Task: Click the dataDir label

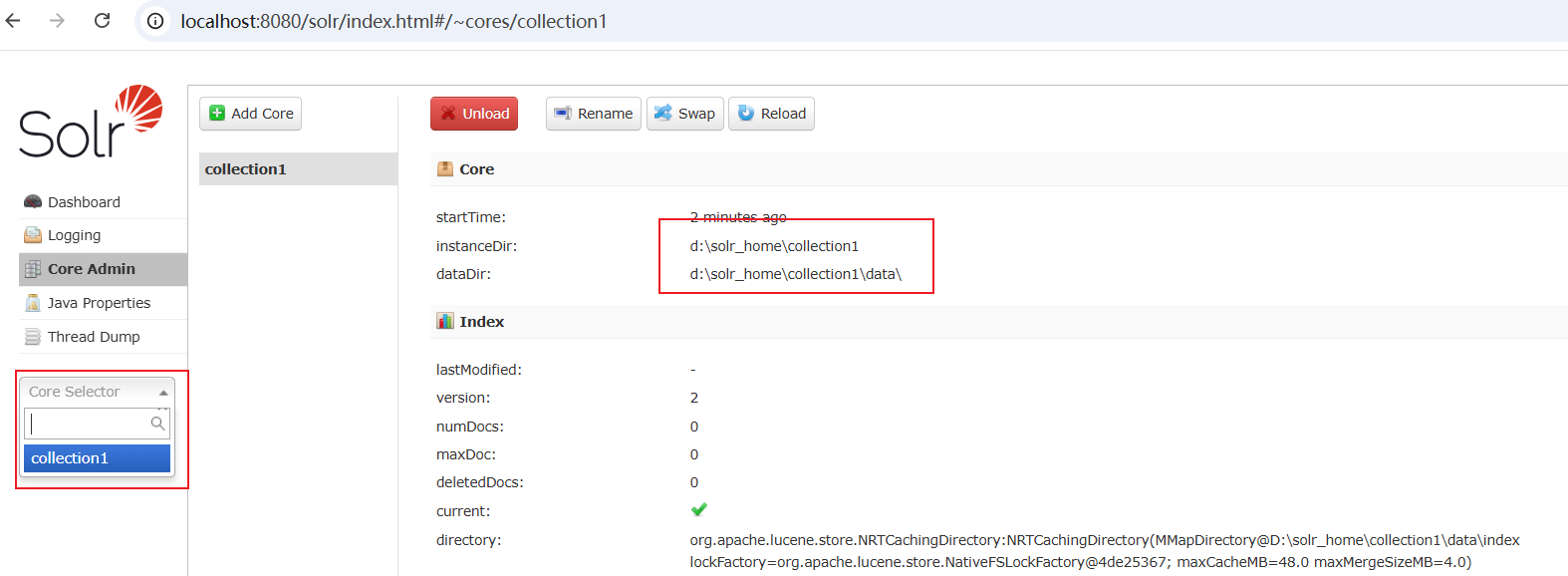Action: [463, 274]
